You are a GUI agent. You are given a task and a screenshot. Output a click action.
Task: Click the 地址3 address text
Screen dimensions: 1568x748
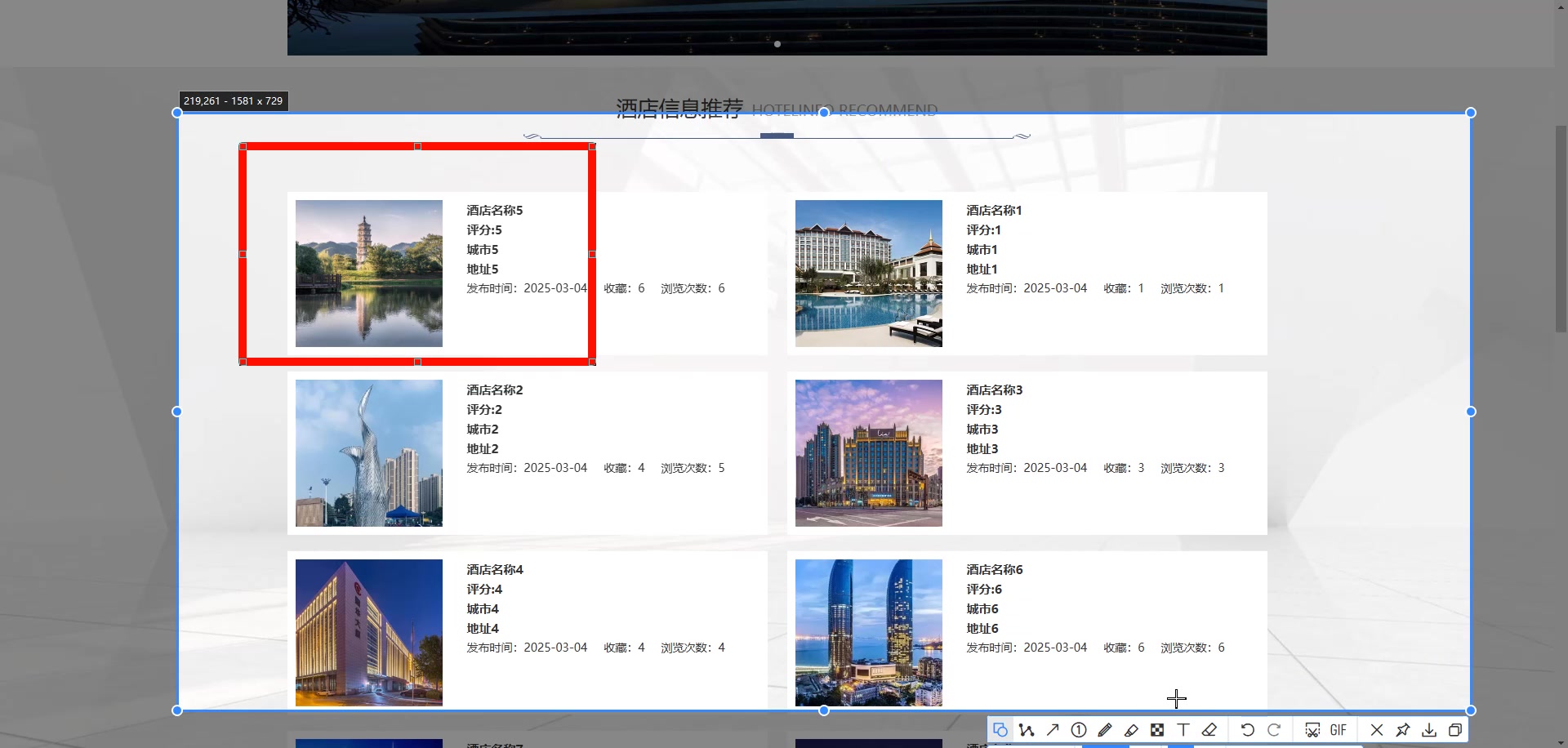pos(982,449)
